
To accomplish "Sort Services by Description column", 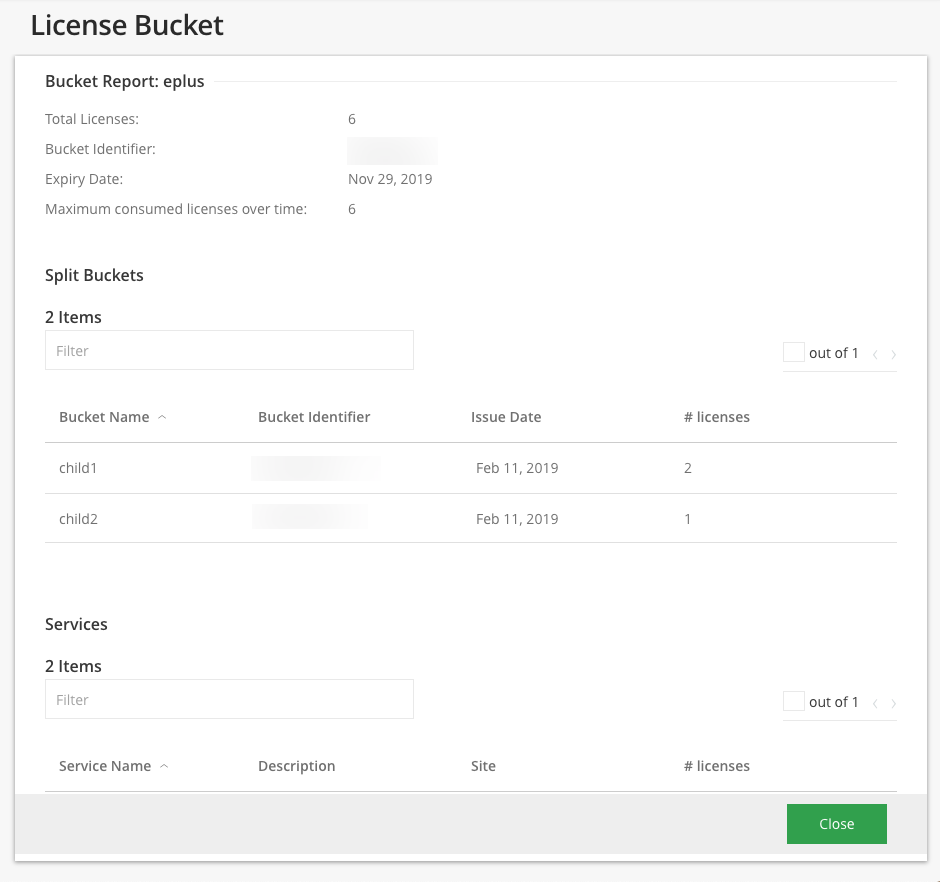I will pyautogui.click(x=296, y=765).
